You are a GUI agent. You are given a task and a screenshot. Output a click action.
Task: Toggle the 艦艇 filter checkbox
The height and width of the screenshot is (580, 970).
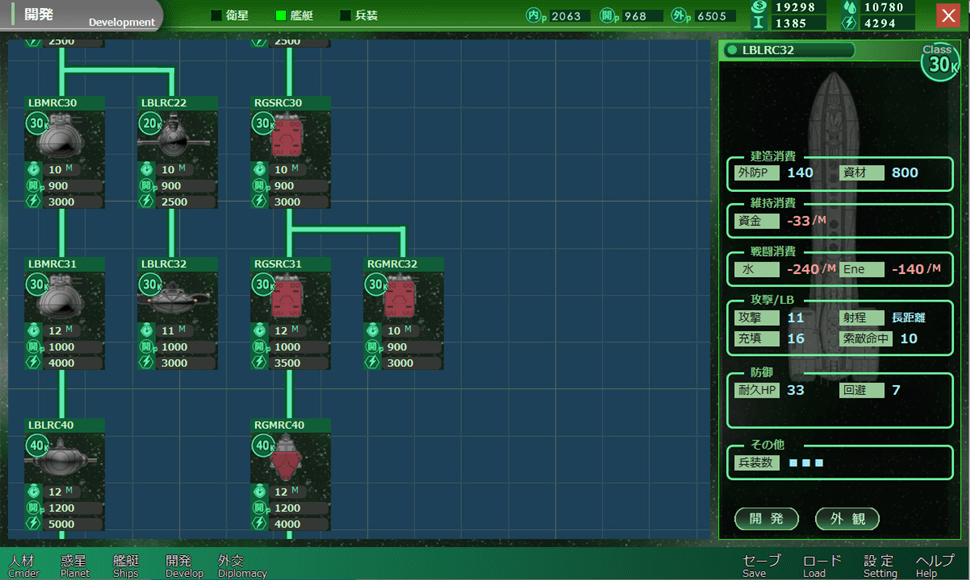click(x=281, y=15)
